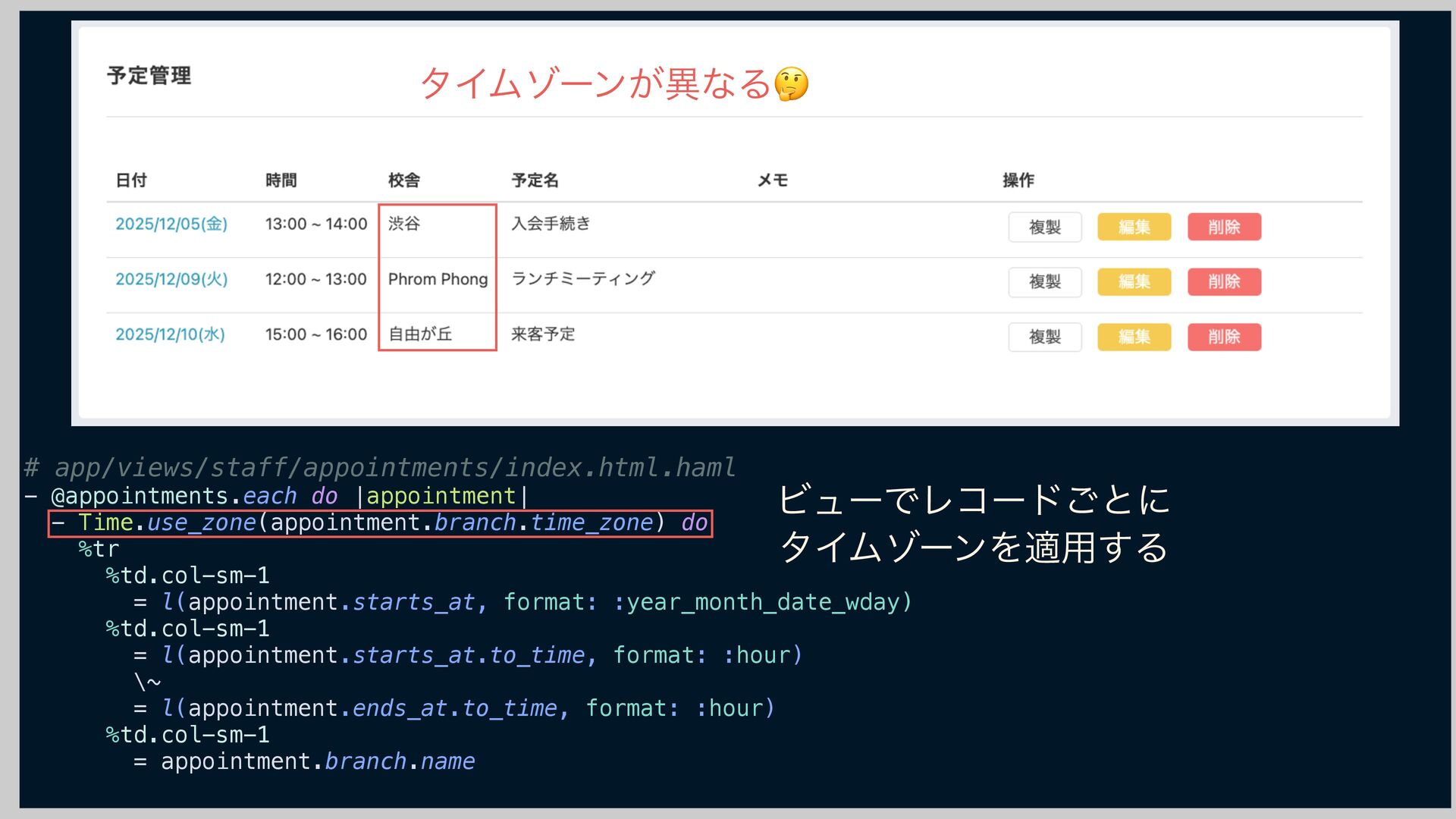The width and height of the screenshot is (1456, 819).
Task: Click the 日付 column header
Action: point(131,180)
